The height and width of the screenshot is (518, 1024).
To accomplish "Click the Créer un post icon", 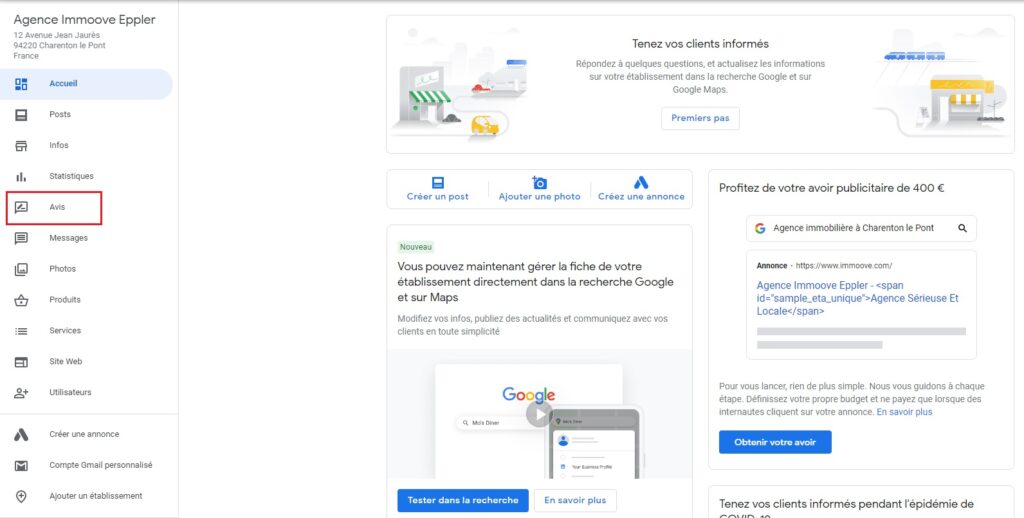I will coord(438,183).
